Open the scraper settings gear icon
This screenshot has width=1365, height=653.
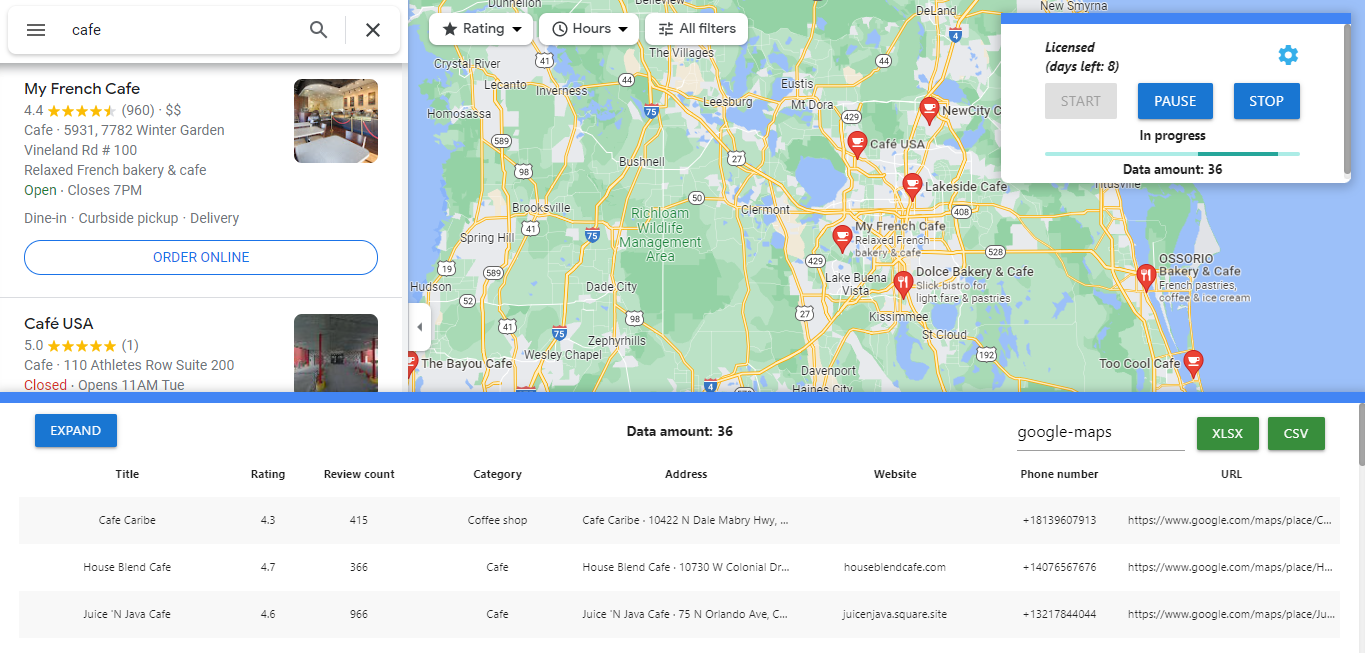tap(1288, 55)
